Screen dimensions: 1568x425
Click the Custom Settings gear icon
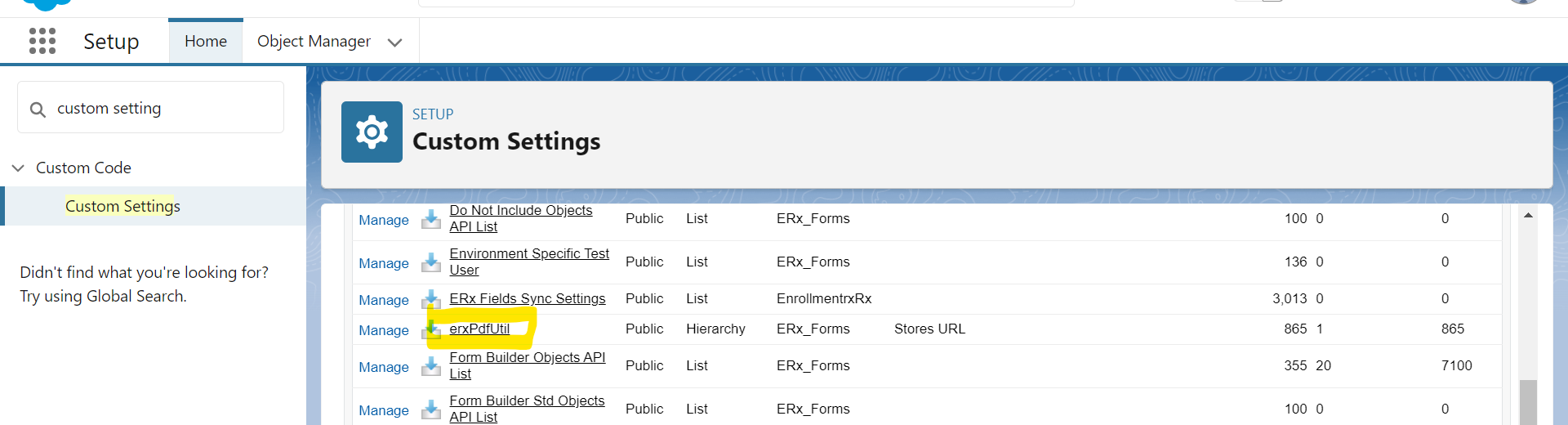click(x=372, y=132)
